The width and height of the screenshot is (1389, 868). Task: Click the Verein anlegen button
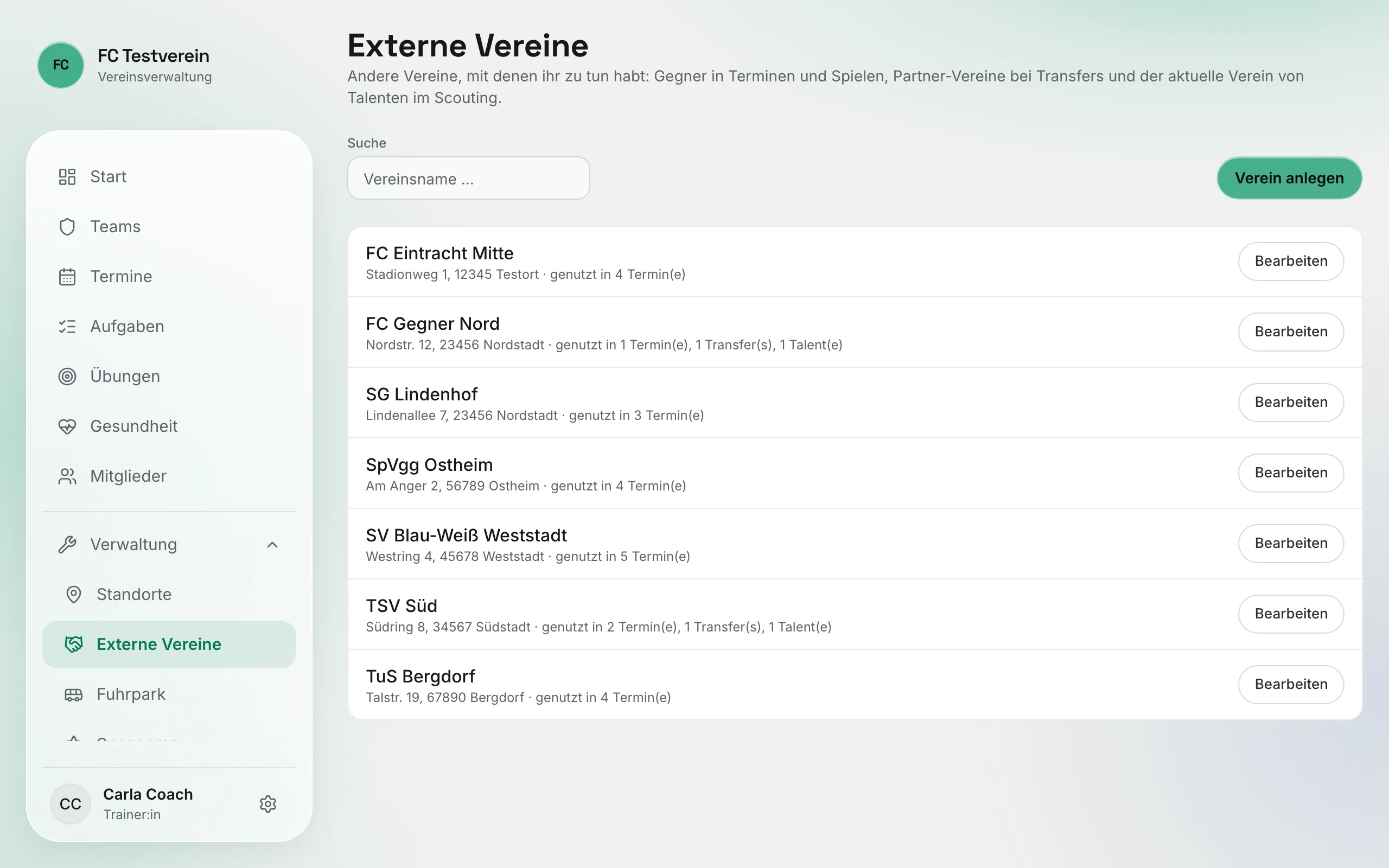point(1289,178)
